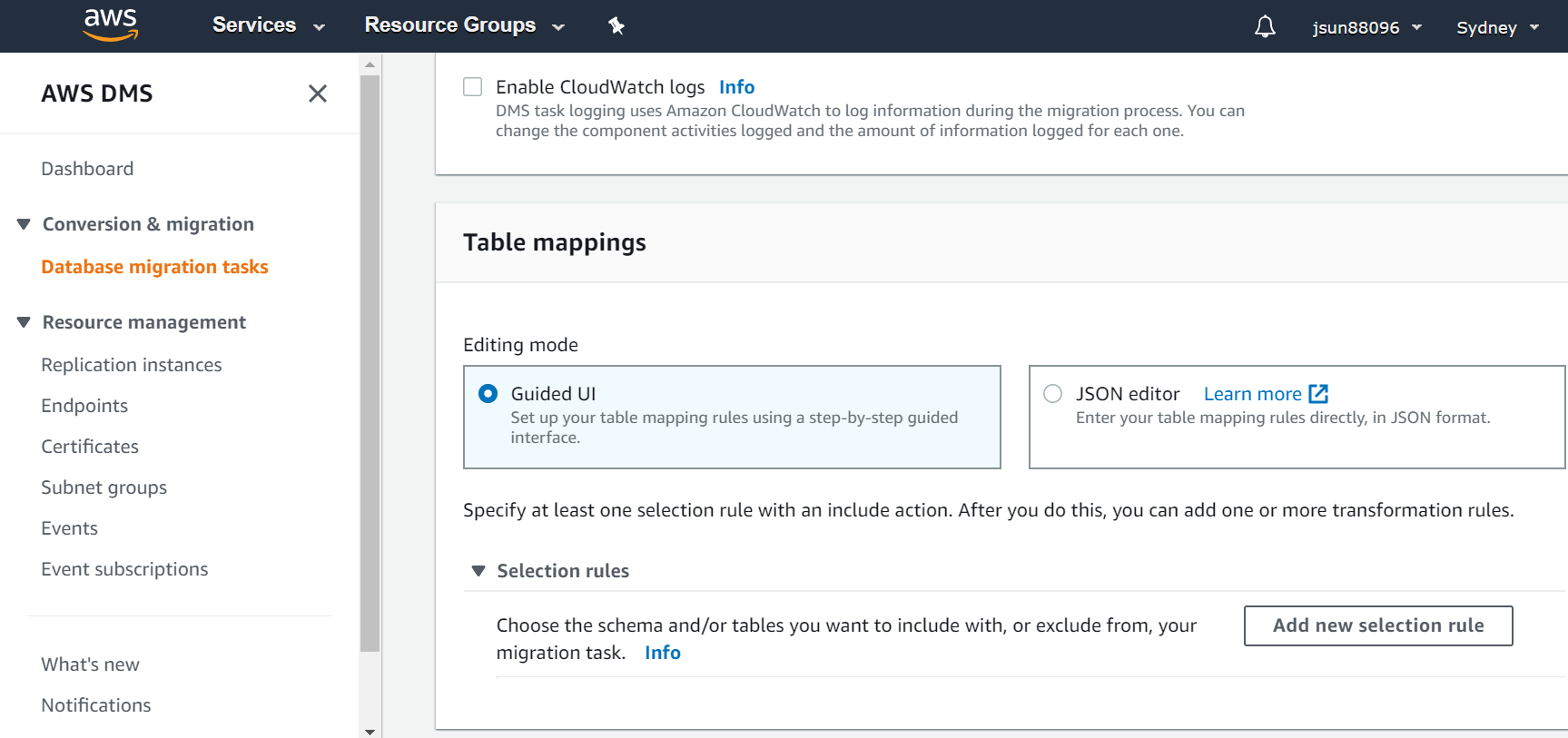Viewport: 1568px width, 738px height.
Task: Open Info link next to CloudWatch logs
Action: pos(736,87)
